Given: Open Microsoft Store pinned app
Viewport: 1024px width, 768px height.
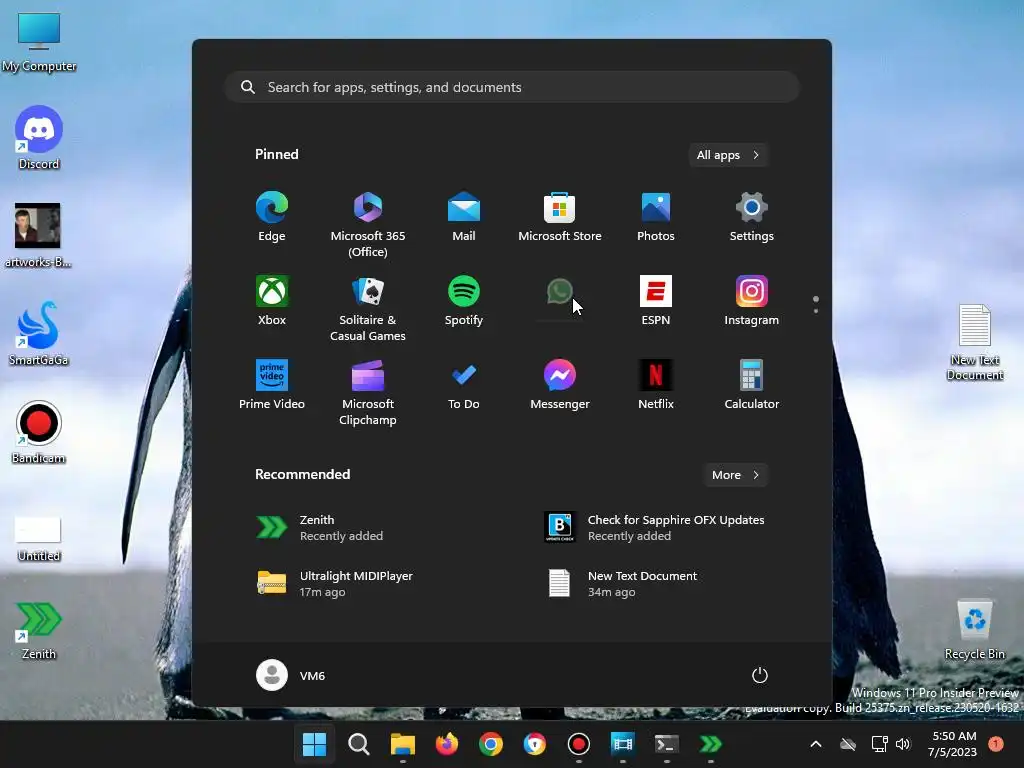Looking at the screenshot, I should (560, 217).
